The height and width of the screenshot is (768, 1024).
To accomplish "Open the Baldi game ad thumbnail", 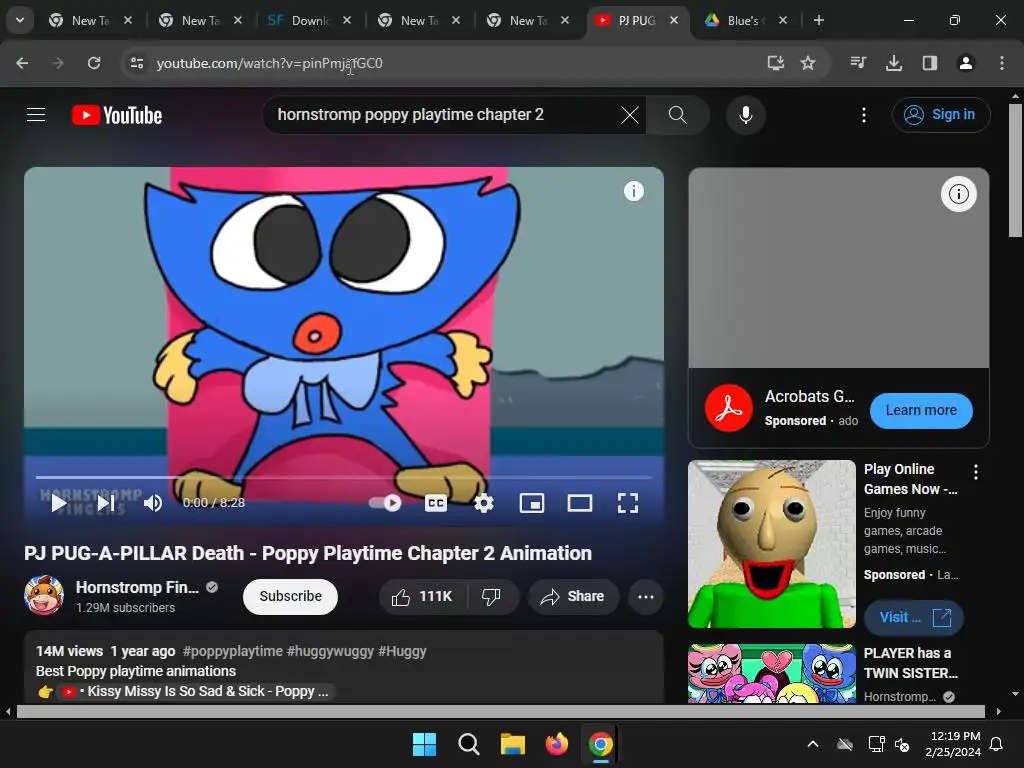I will pyautogui.click(x=771, y=544).
